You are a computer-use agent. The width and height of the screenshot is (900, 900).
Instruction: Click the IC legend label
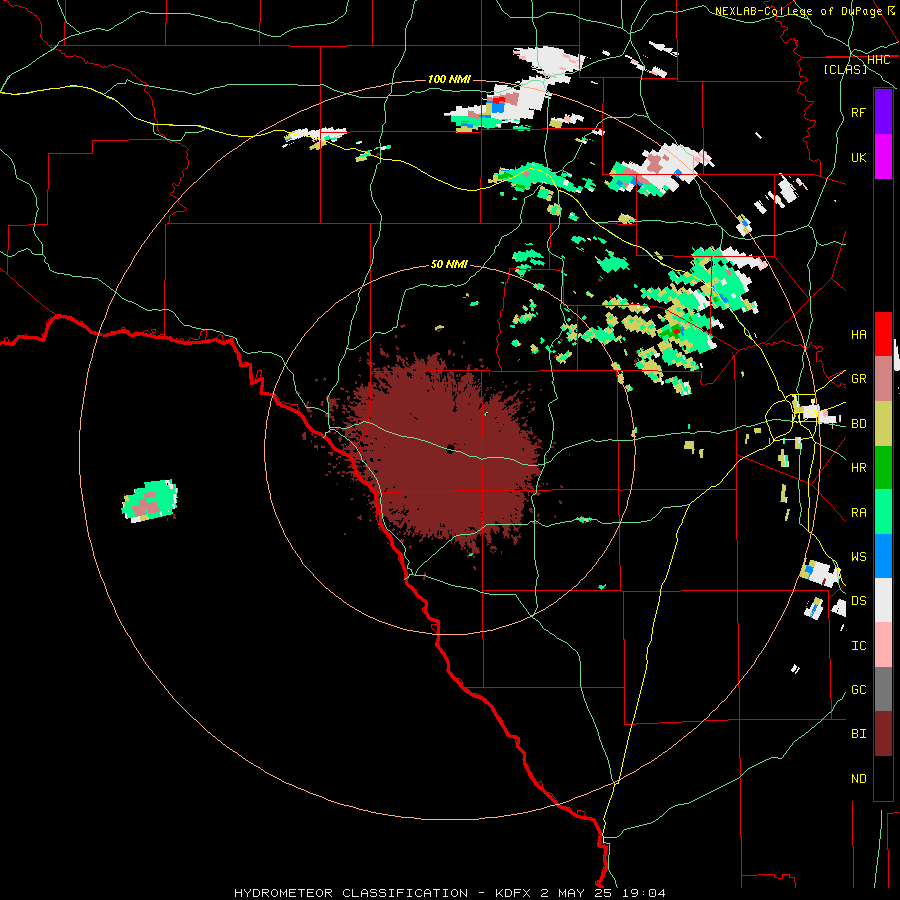pyautogui.click(x=858, y=646)
